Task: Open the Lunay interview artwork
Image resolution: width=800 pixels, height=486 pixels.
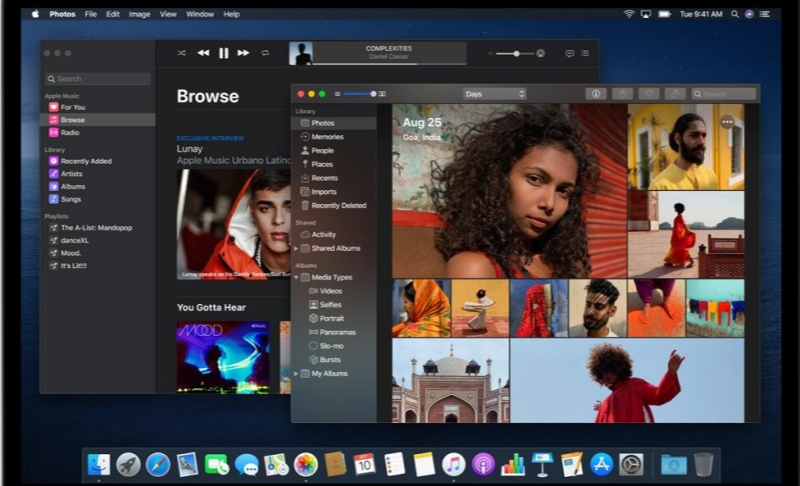Action: [x=233, y=224]
